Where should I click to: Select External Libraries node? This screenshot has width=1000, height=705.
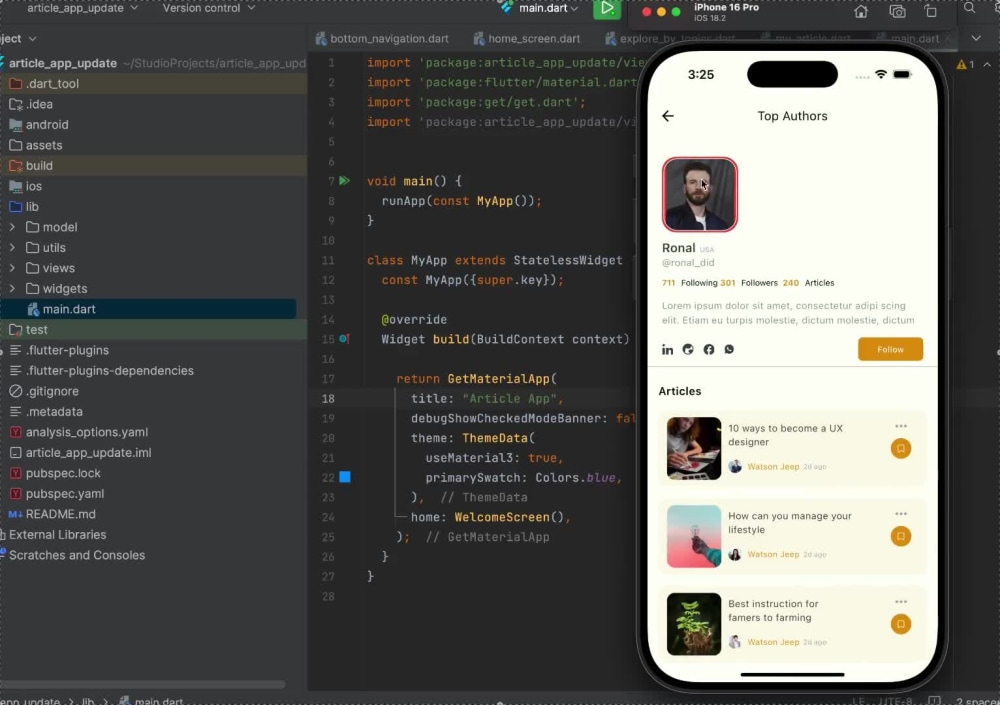coord(57,535)
